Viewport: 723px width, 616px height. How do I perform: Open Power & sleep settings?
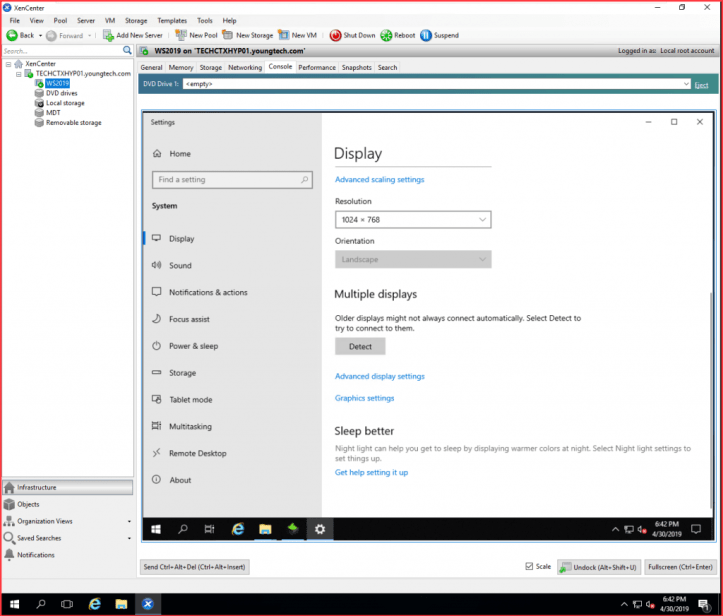[193, 346]
